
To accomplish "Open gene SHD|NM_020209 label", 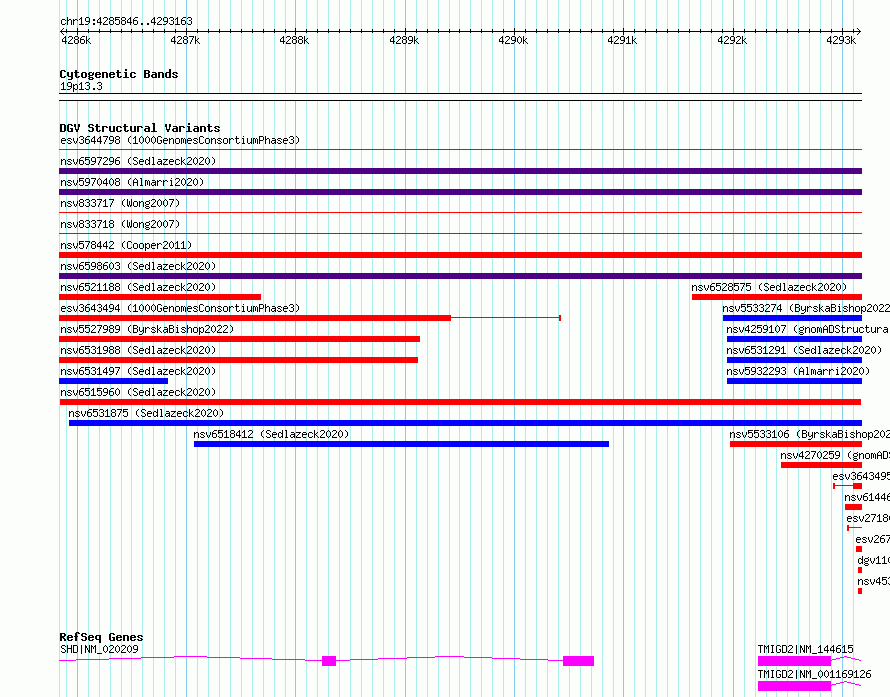I will [99, 649].
